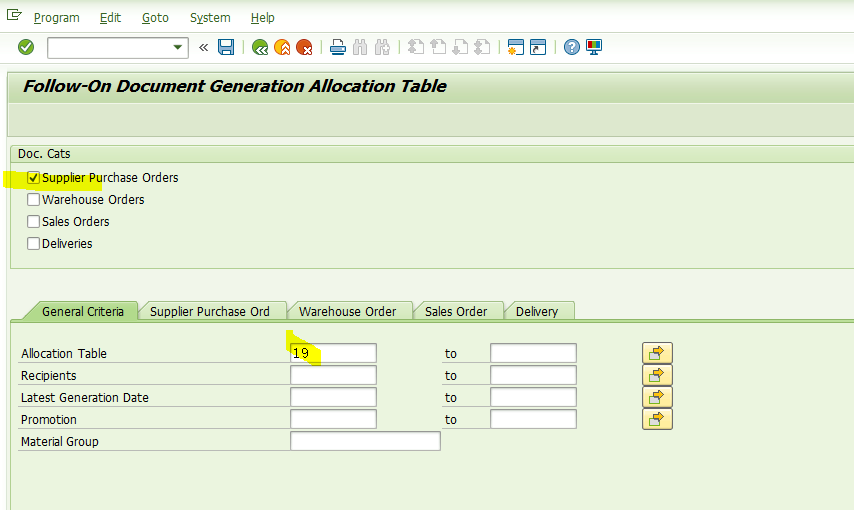Collapse the command field with the double-chevron icon
Viewport: 854px width, 510px height.
click(203, 47)
